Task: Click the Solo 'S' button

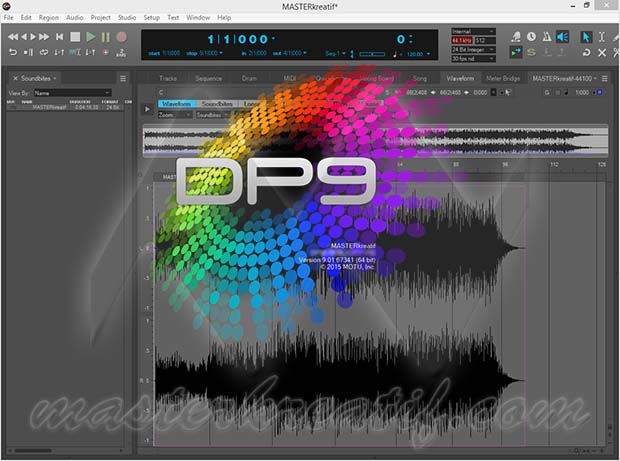Action: point(531,52)
